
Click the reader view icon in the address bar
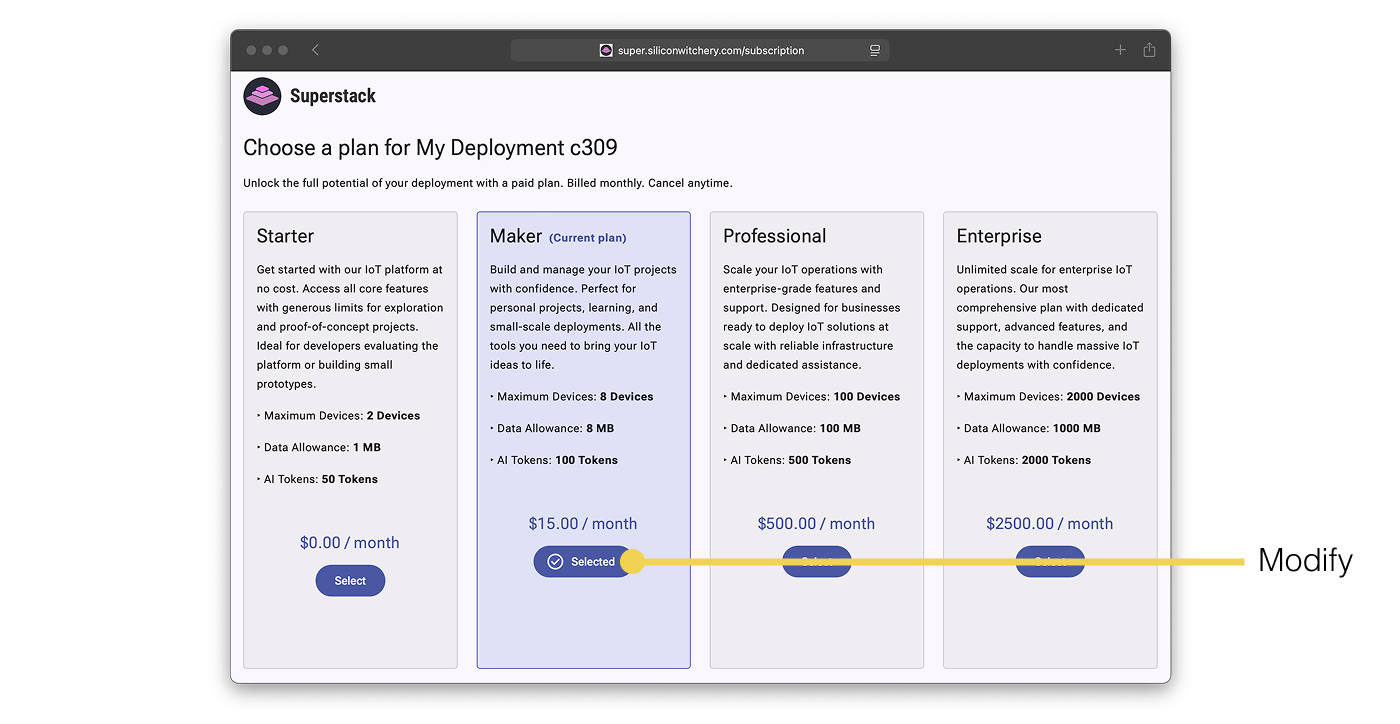coord(874,50)
